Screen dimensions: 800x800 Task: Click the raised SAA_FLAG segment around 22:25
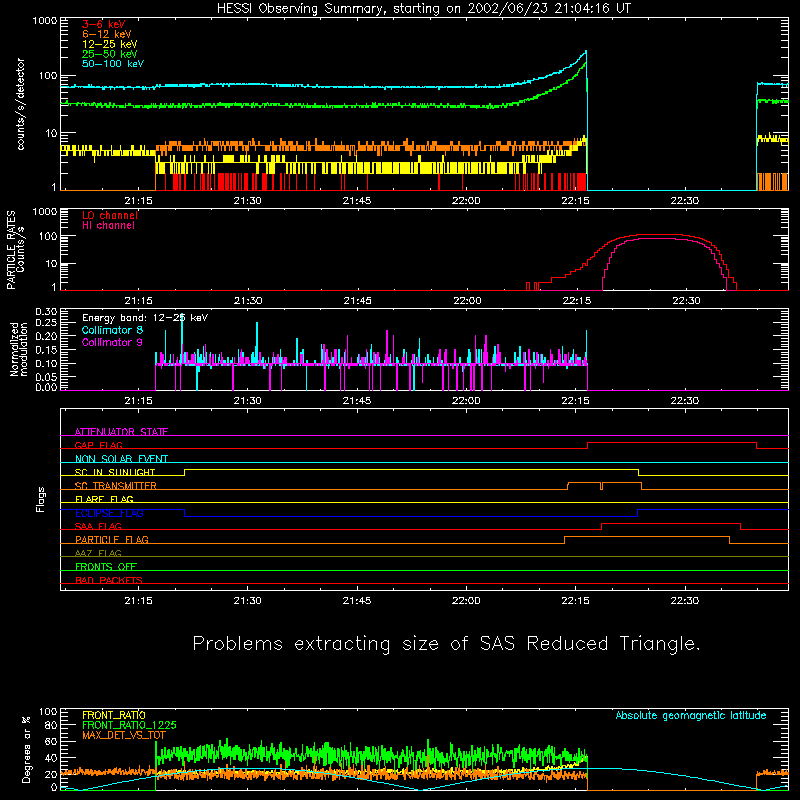(670, 523)
